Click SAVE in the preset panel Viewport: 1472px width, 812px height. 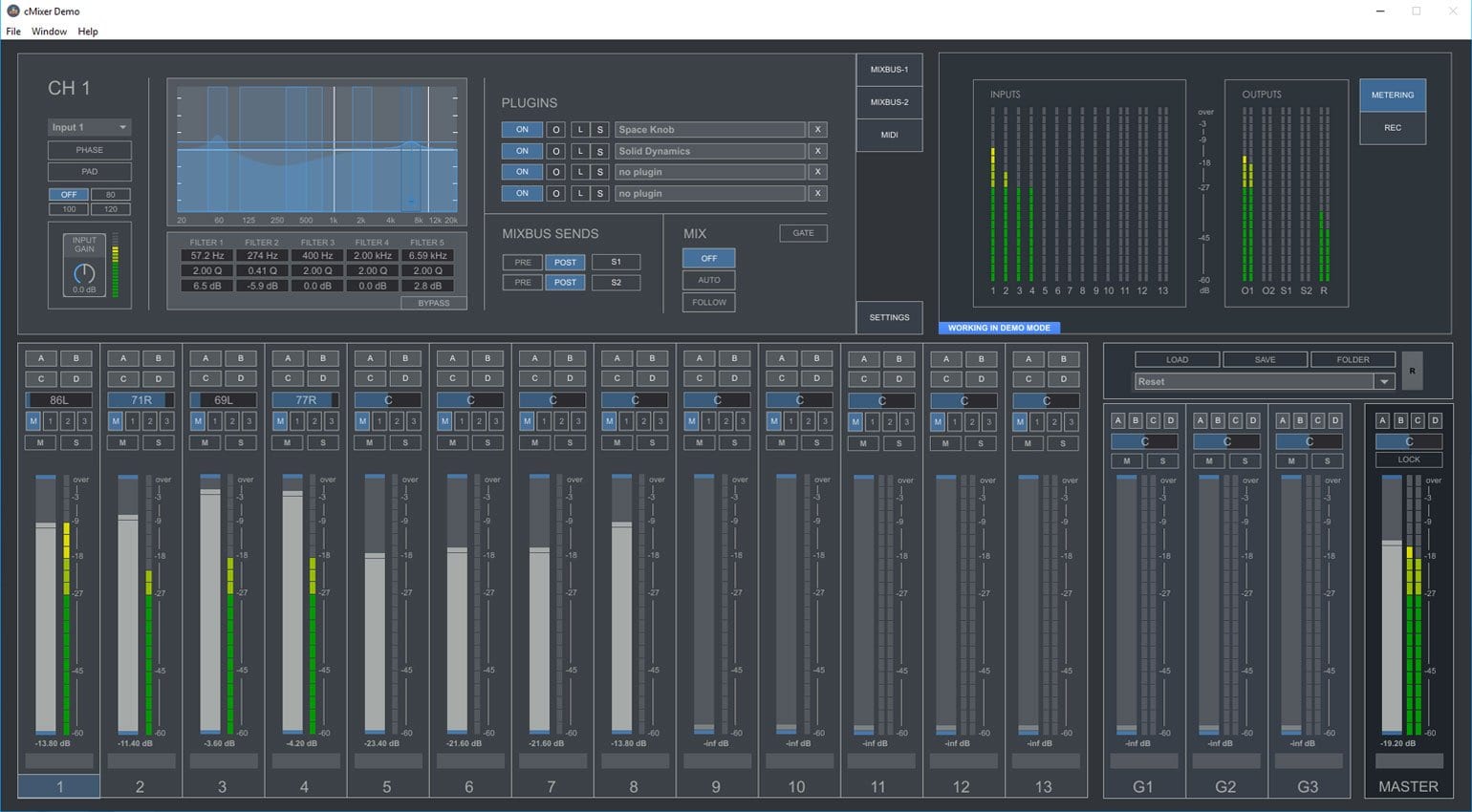tap(1265, 360)
